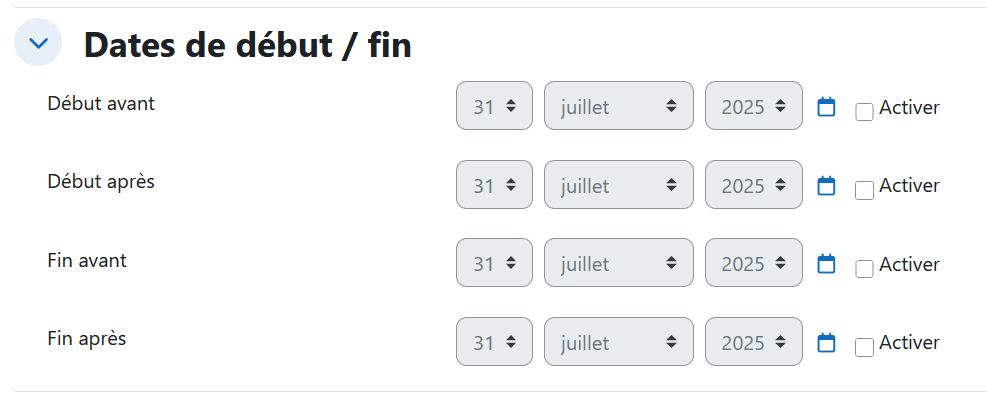Enable the Début après Activer checkbox
This screenshot has width=987, height=397.
pyautogui.click(x=864, y=191)
